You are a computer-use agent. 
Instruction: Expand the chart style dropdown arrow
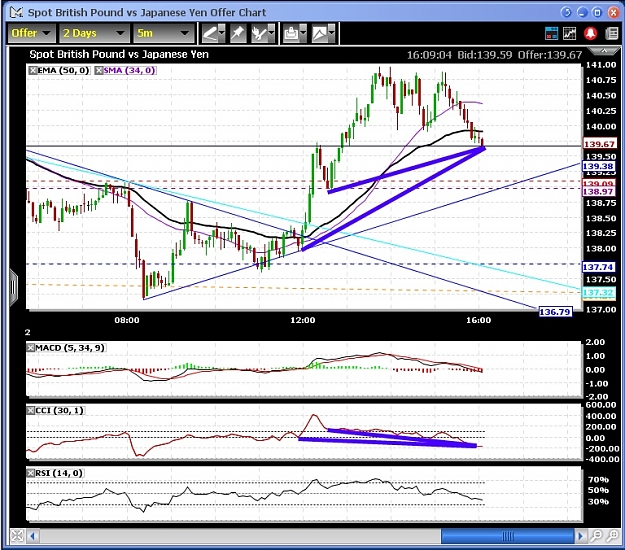[332, 33]
